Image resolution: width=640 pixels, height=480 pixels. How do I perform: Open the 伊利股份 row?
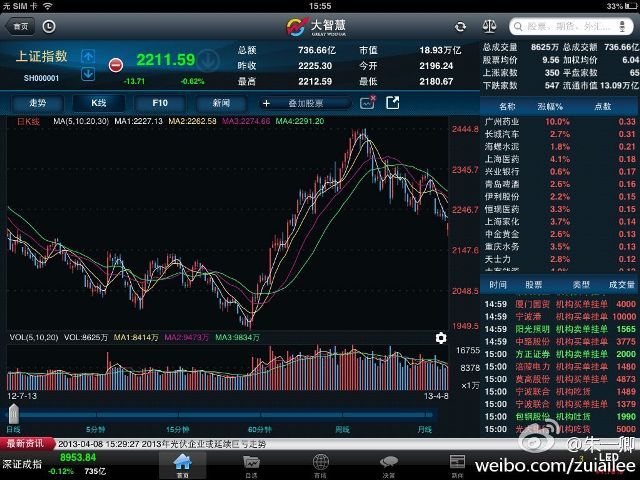click(x=560, y=197)
